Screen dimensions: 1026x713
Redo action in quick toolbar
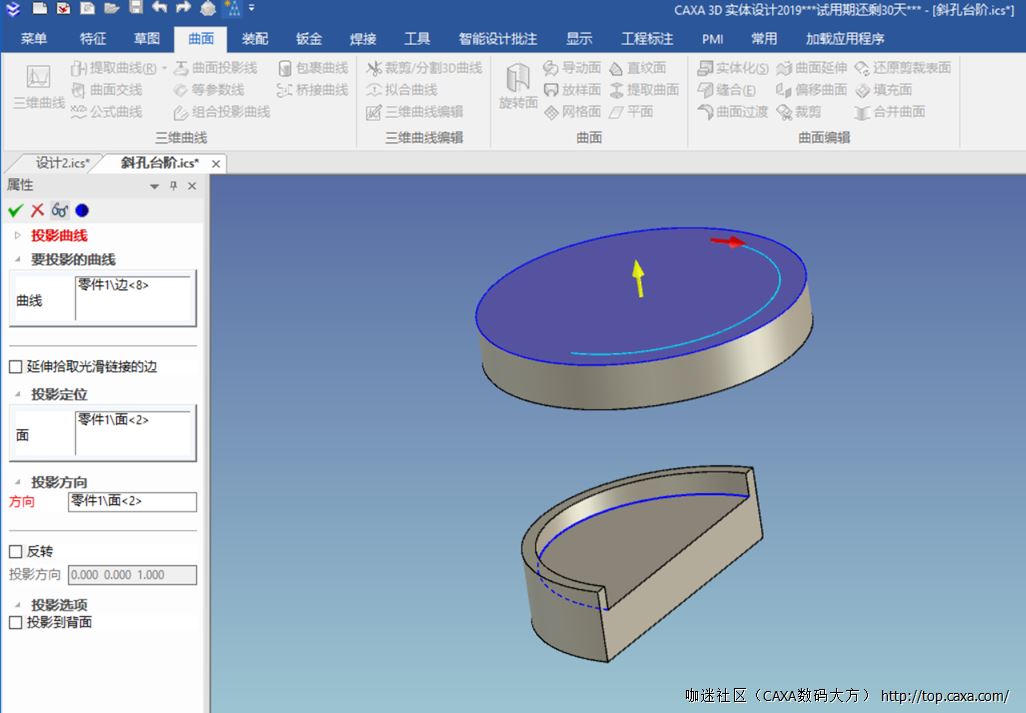[183, 8]
